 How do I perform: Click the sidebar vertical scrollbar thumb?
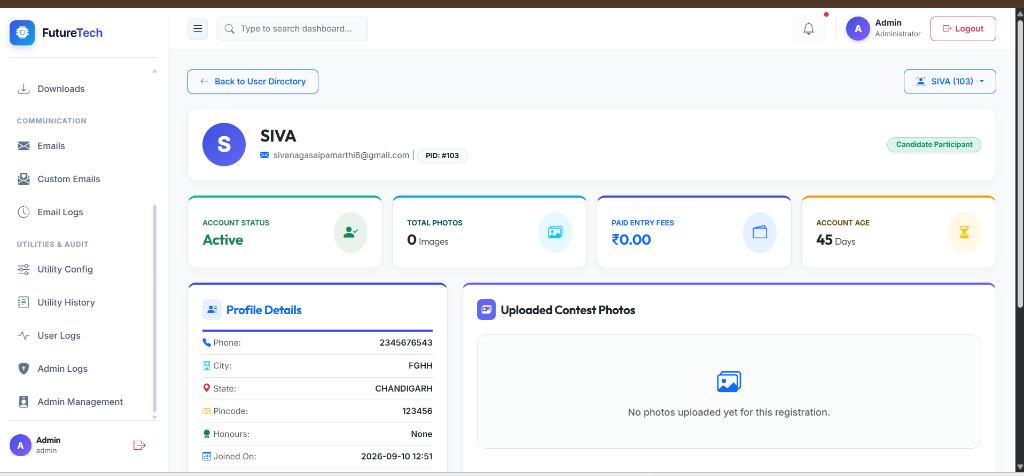(x=155, y=307)
